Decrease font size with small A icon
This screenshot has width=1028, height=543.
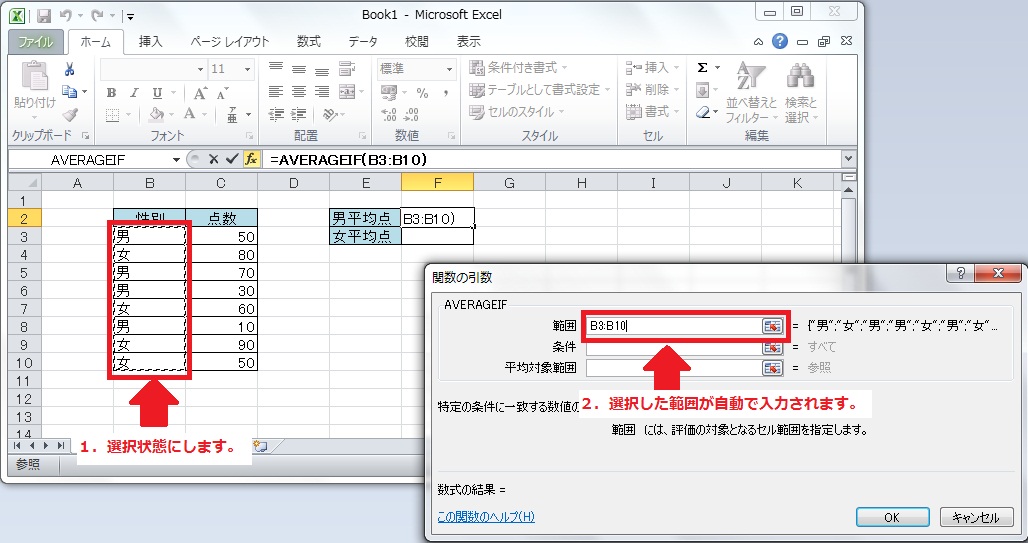point(223,93)
